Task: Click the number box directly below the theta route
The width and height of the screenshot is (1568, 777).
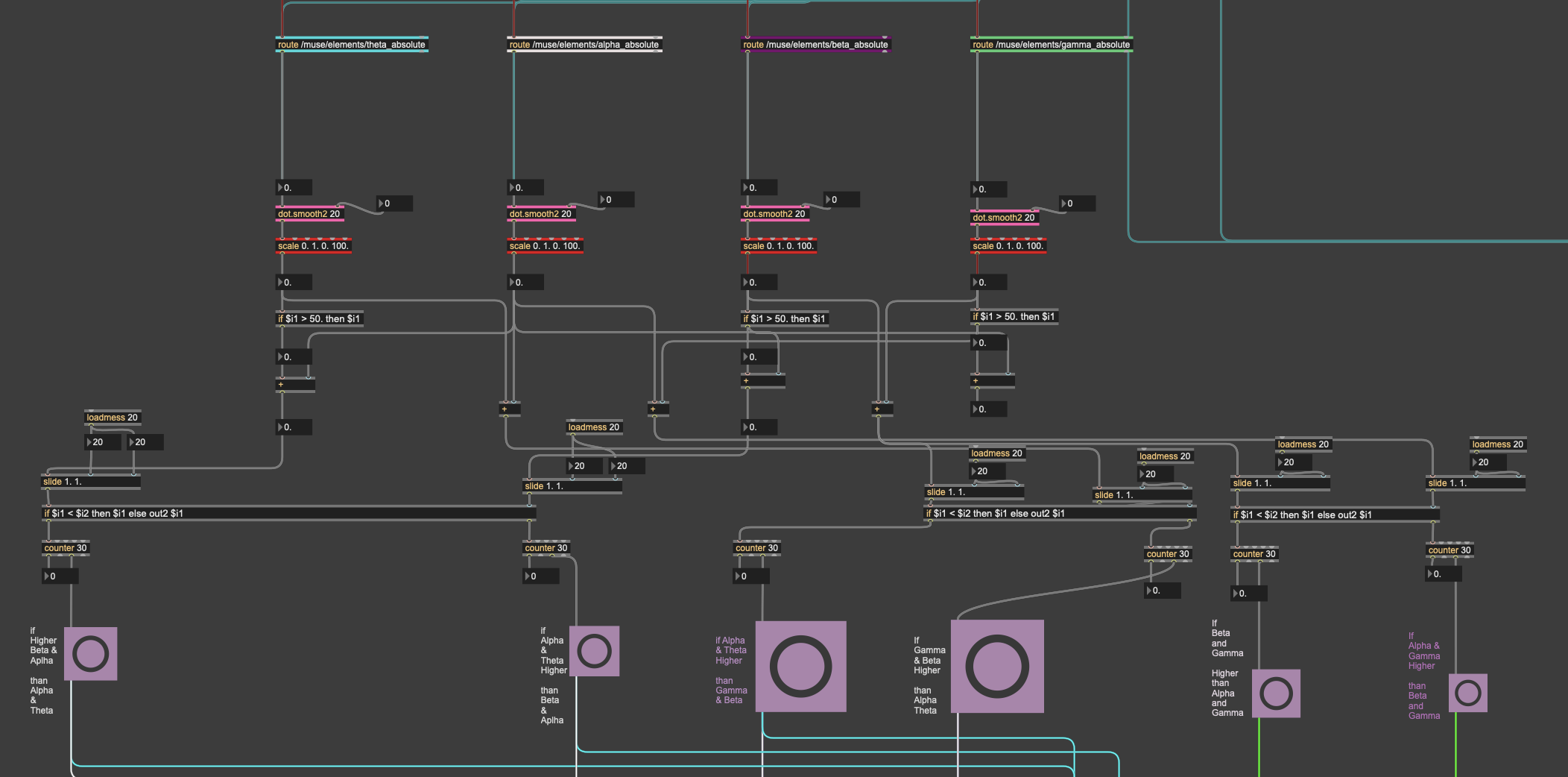Action: click(x=295, y=188)
